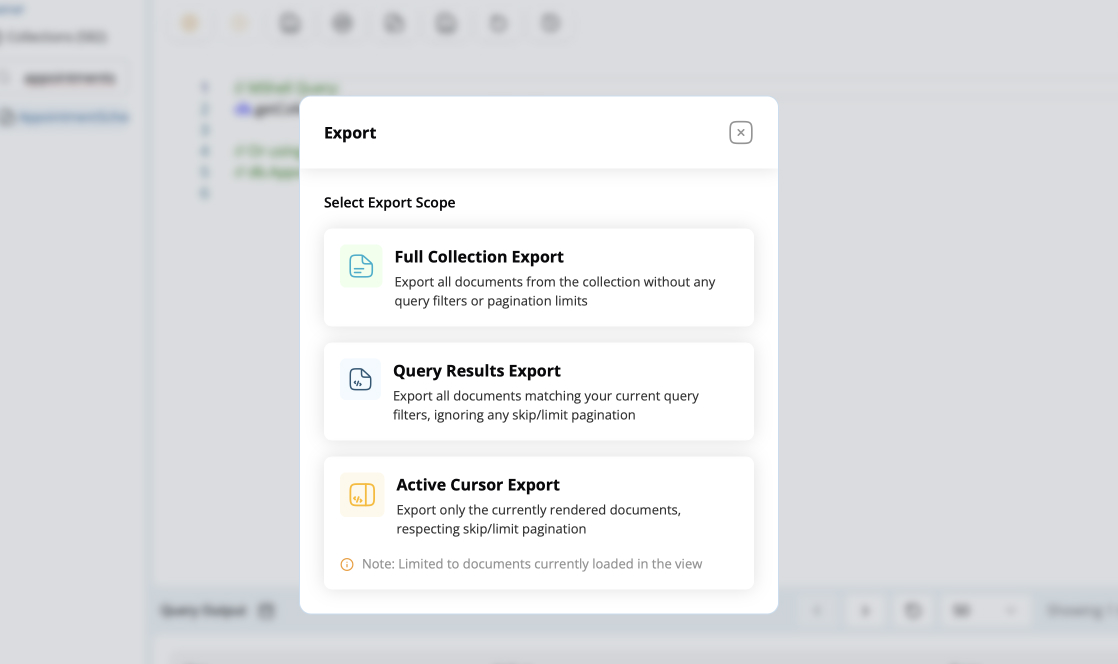Click the green Full Collection Export document icon
Viewport: 1118px width, 664px height.
point(361,266)
